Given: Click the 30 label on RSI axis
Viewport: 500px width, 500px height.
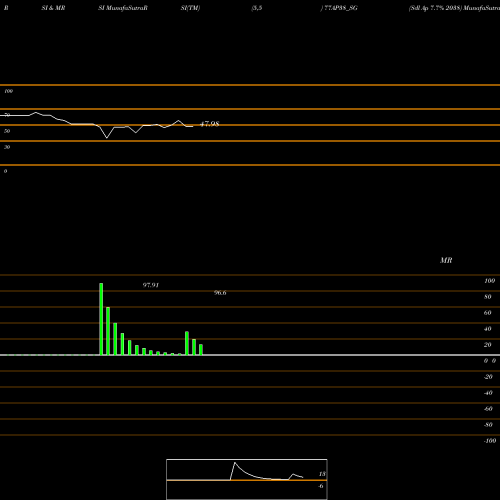Looking at the screenshot, I should point(7,147).
